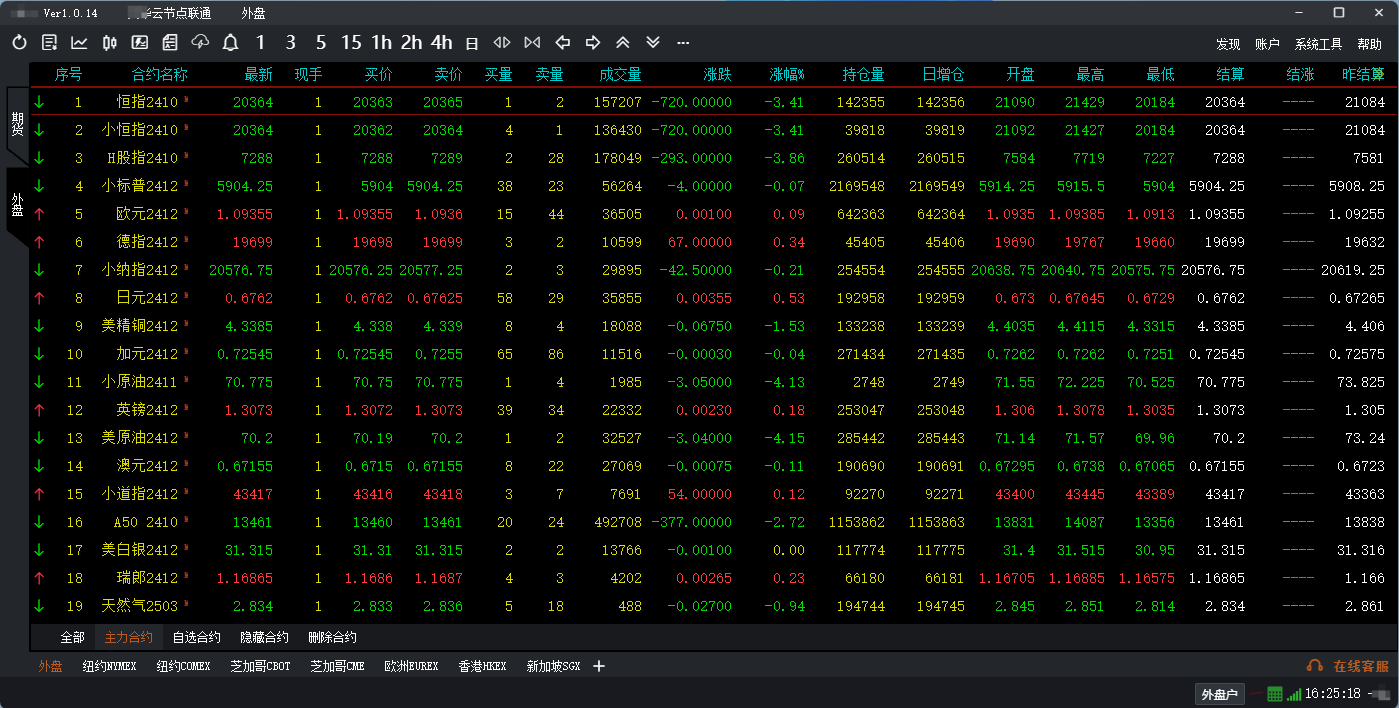
Task: Select the 欧元2412 contract row
Action: pyautogui.click(x=714, y=214)
